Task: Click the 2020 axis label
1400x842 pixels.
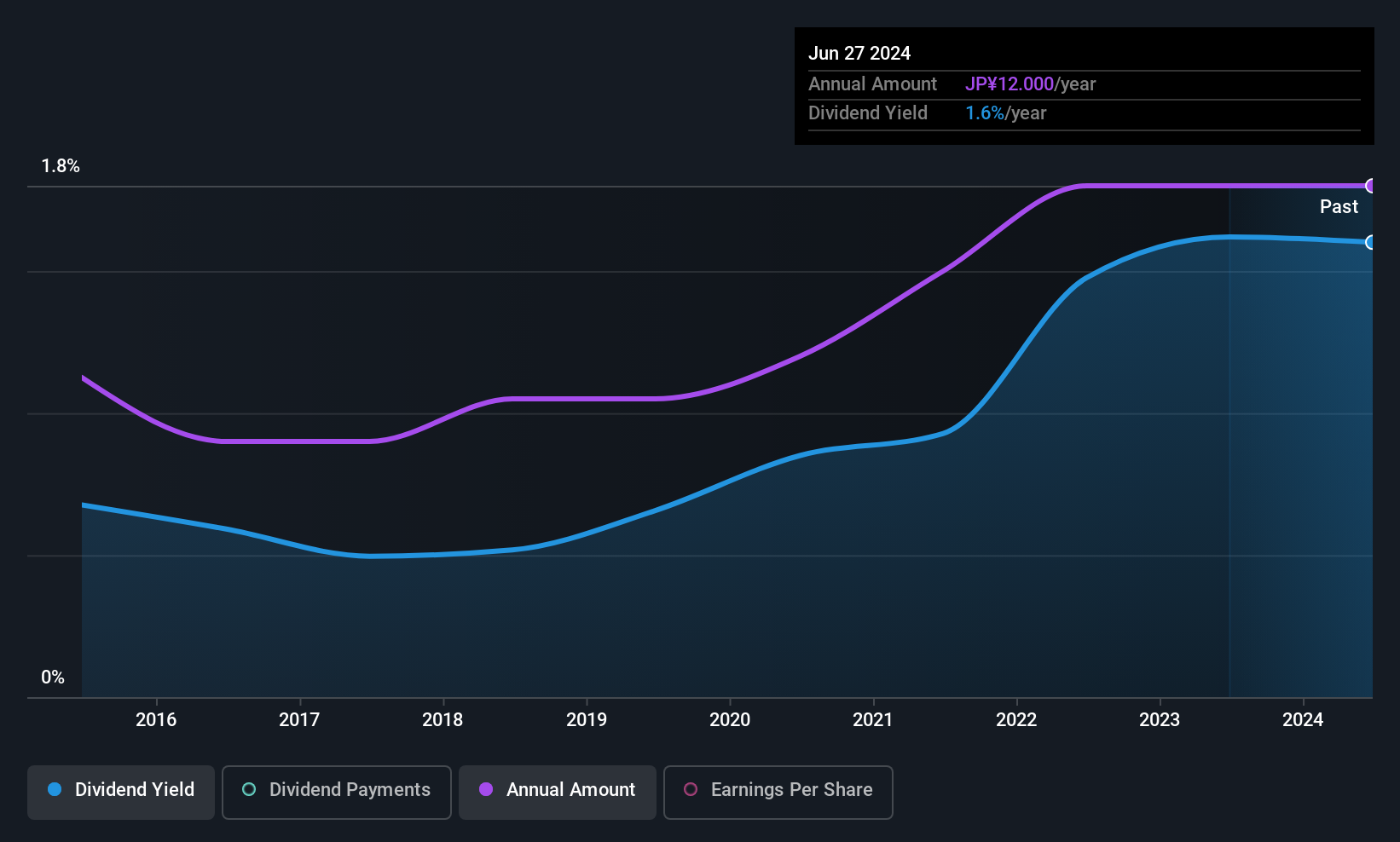Action: [730, 719]
